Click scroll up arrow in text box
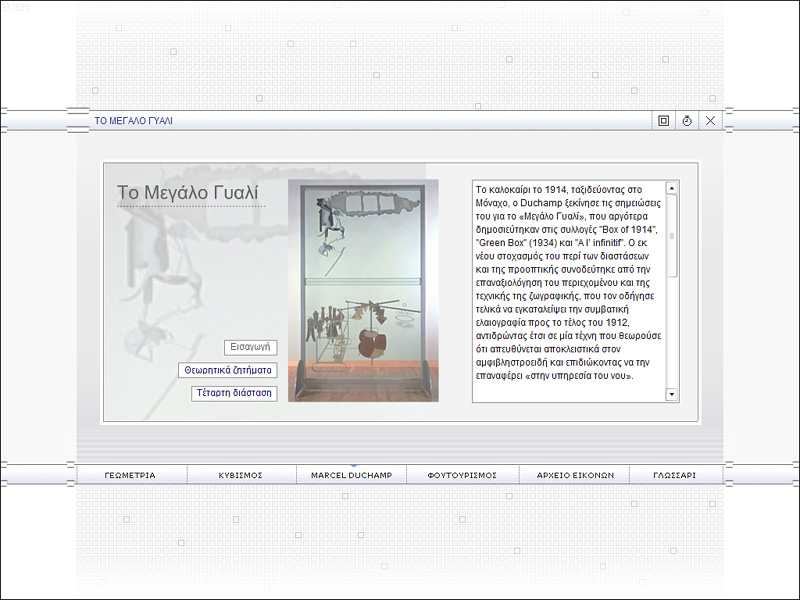The image size is (800, 600). click(672, 188)
